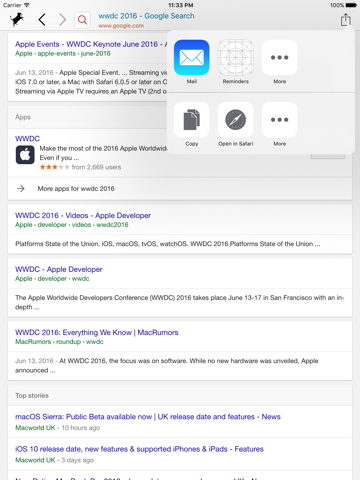The width and height of the screenshot is (360, 480).
Task: Open Apple Events WWDC Keynote result
Action: [x=91, y=44]
